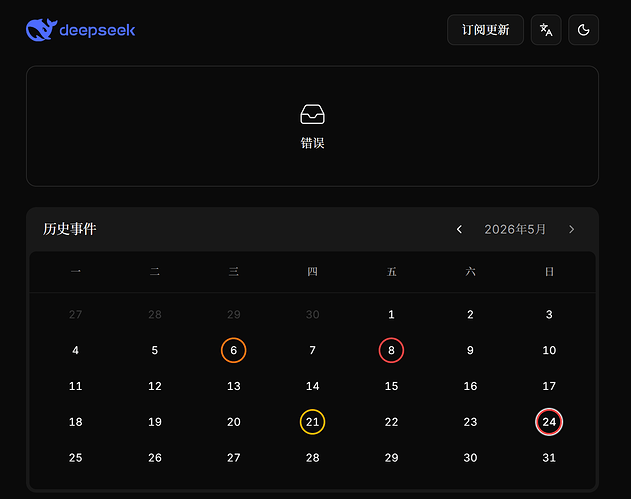Select day 14 in the calendar

(312, 386)
